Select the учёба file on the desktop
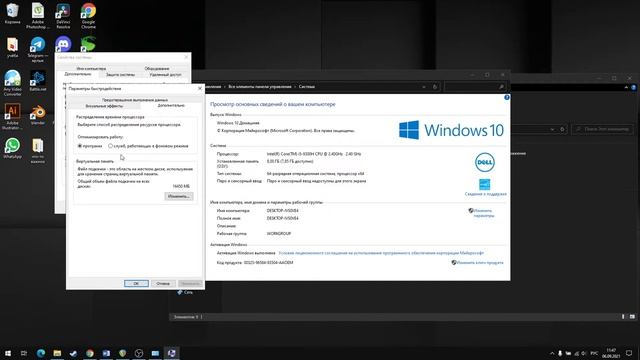 tap(12, 47)
